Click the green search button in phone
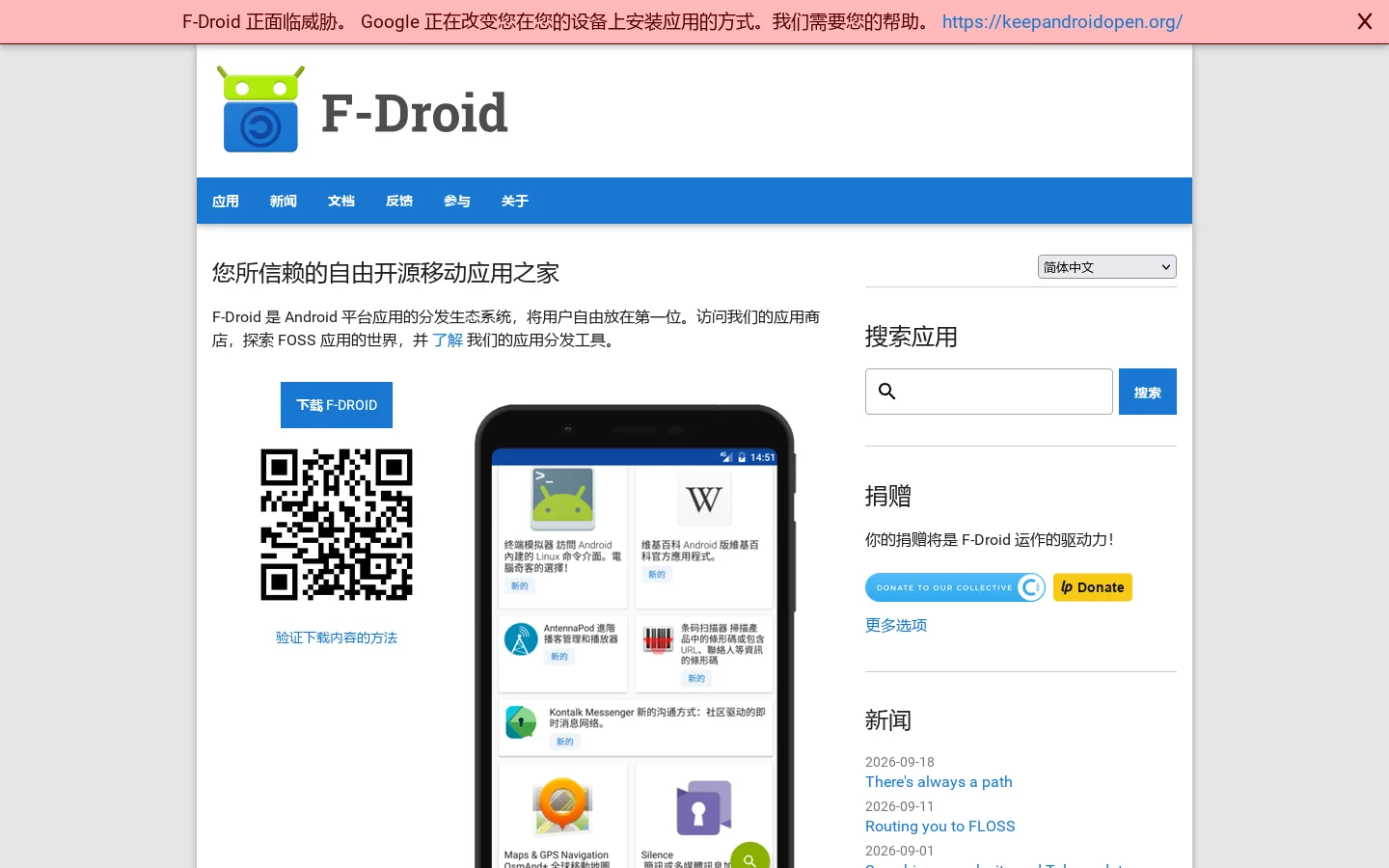This screenshot has height=868, width=1389. [x=749, y=856]
